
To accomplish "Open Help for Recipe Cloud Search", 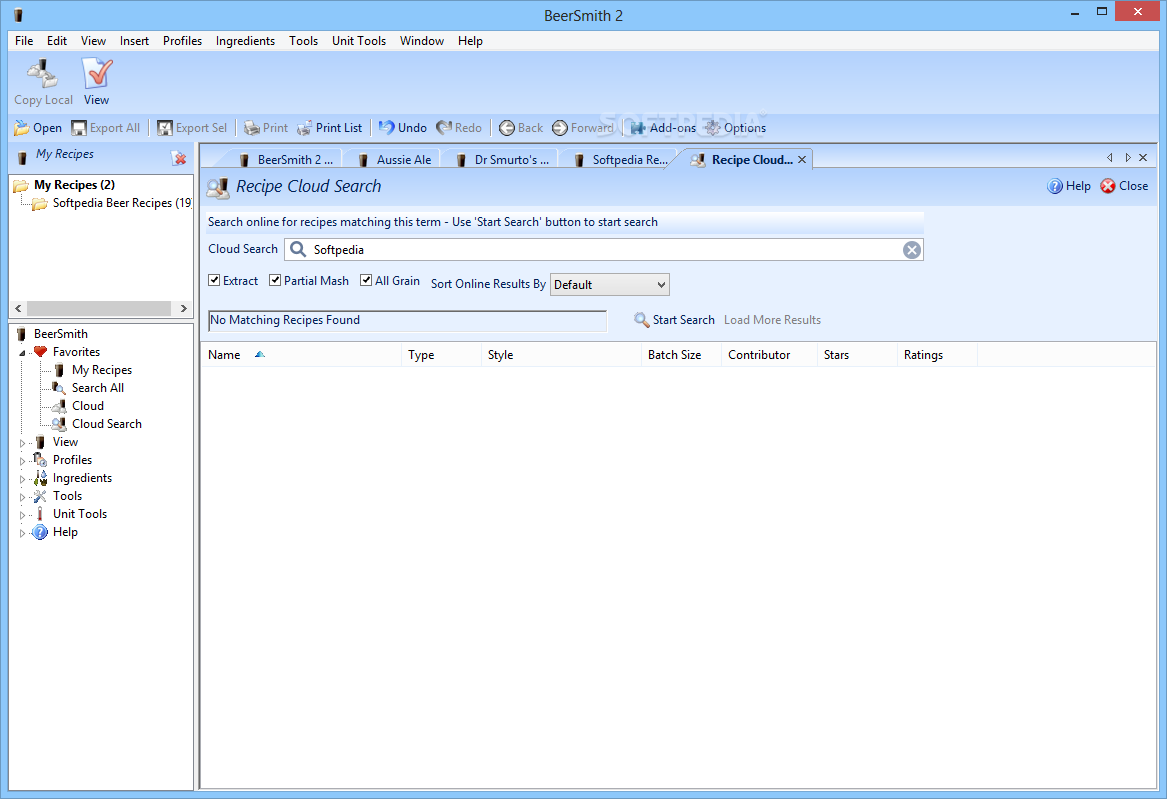I will [x=1069, y=186].
